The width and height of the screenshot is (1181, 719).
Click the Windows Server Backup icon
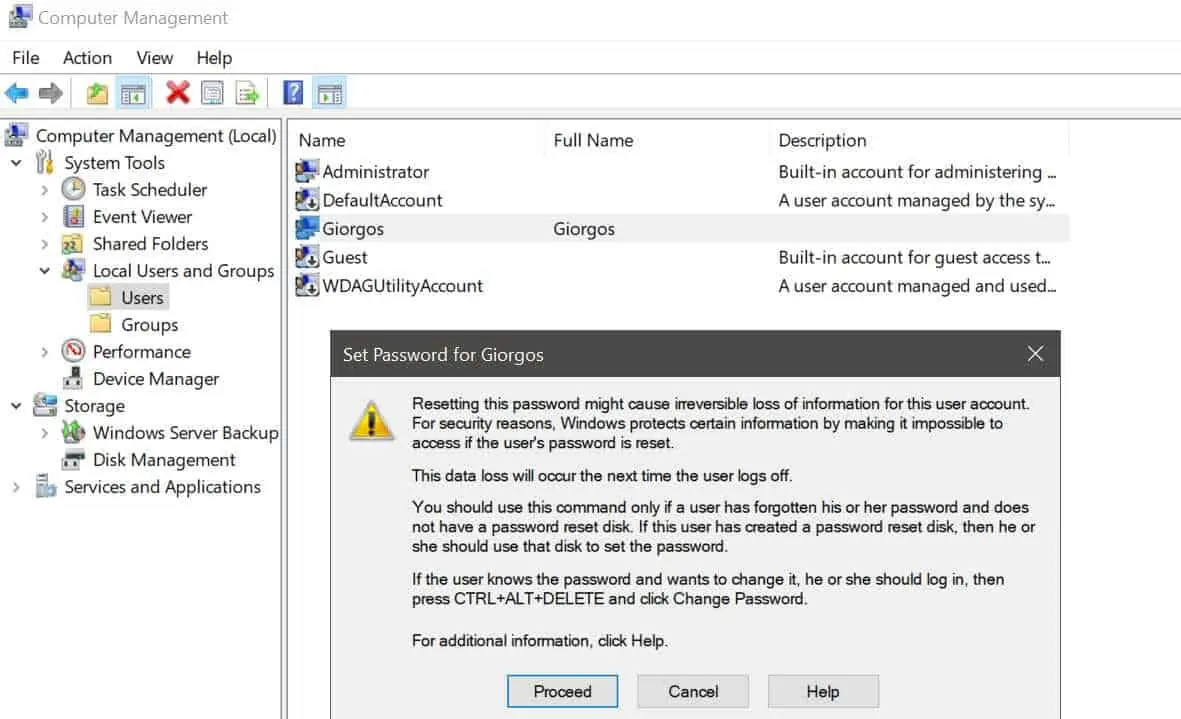(73, 432)
